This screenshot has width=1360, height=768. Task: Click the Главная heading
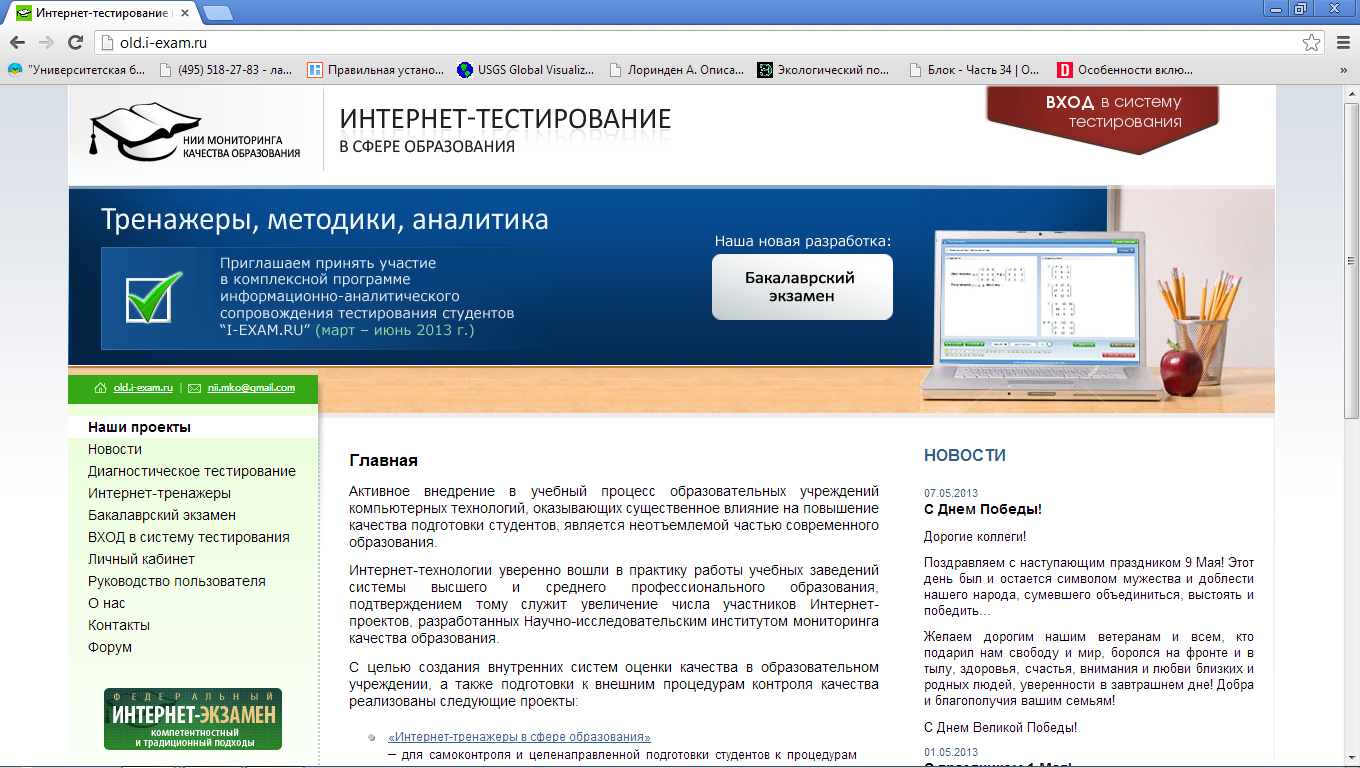coord(383,460)
